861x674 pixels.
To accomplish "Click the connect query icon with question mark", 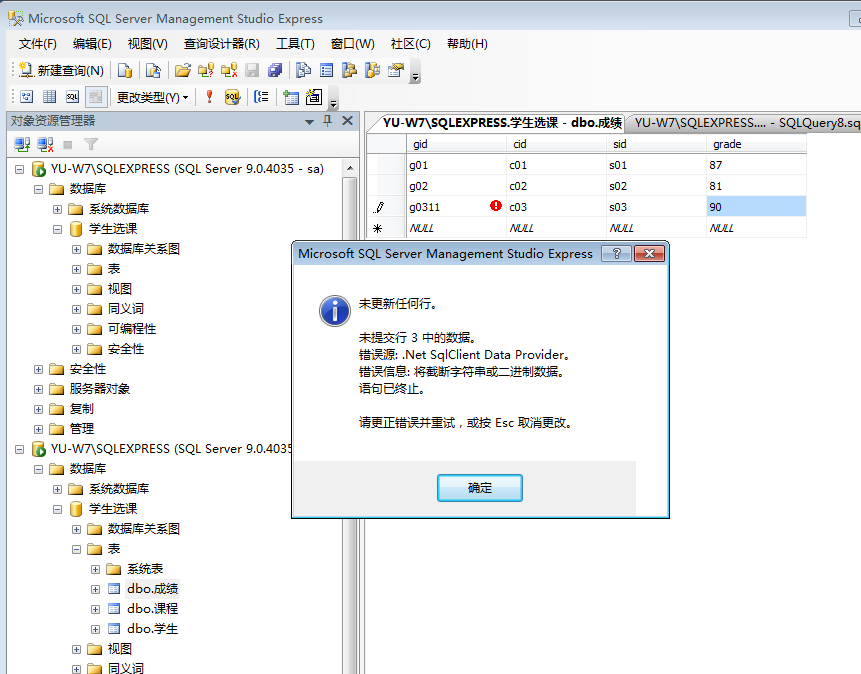I will tap(206, 70).
